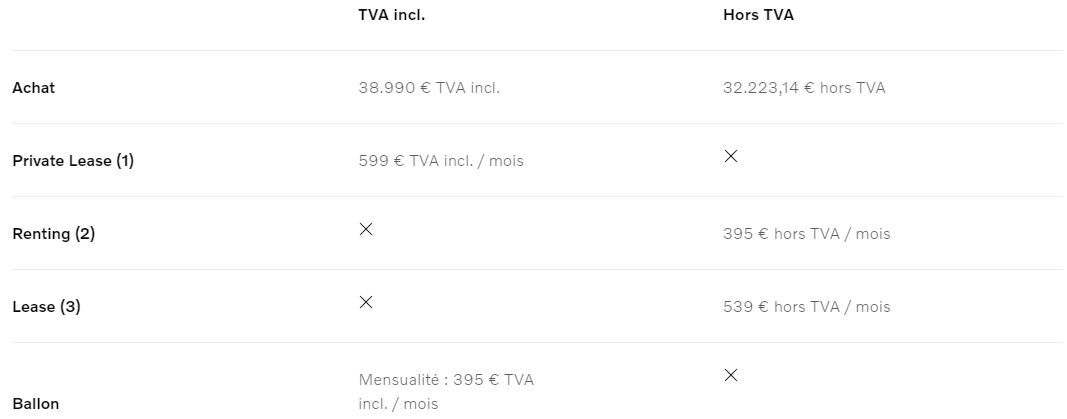Screen dimensions: 1067x419
Task: Click the 395 € hors TVA / mois value
Action: 806,234
